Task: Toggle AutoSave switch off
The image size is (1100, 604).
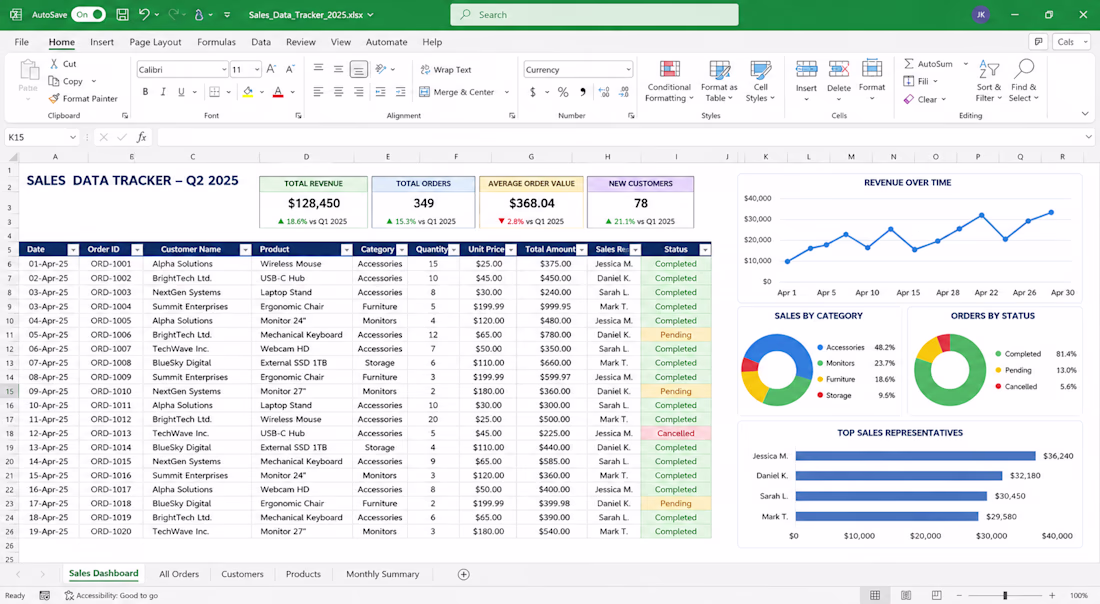Action: [x=88, y=14]
